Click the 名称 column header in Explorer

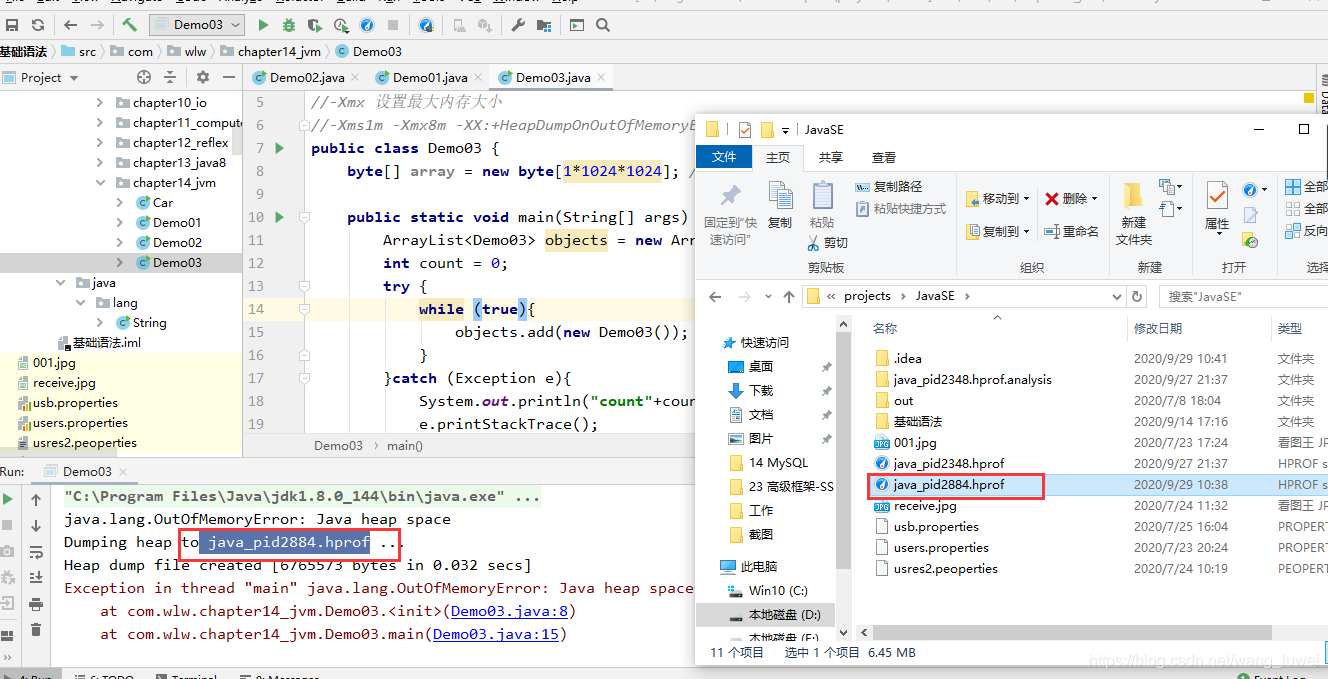tap(885, 328)
